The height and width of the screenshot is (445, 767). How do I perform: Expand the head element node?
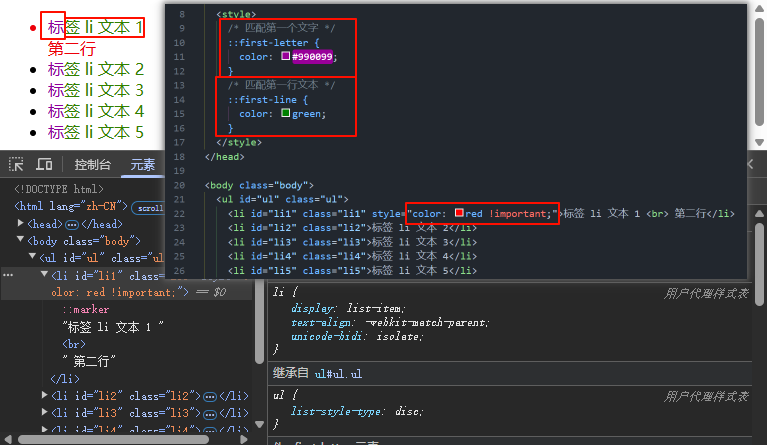(21, 224)
